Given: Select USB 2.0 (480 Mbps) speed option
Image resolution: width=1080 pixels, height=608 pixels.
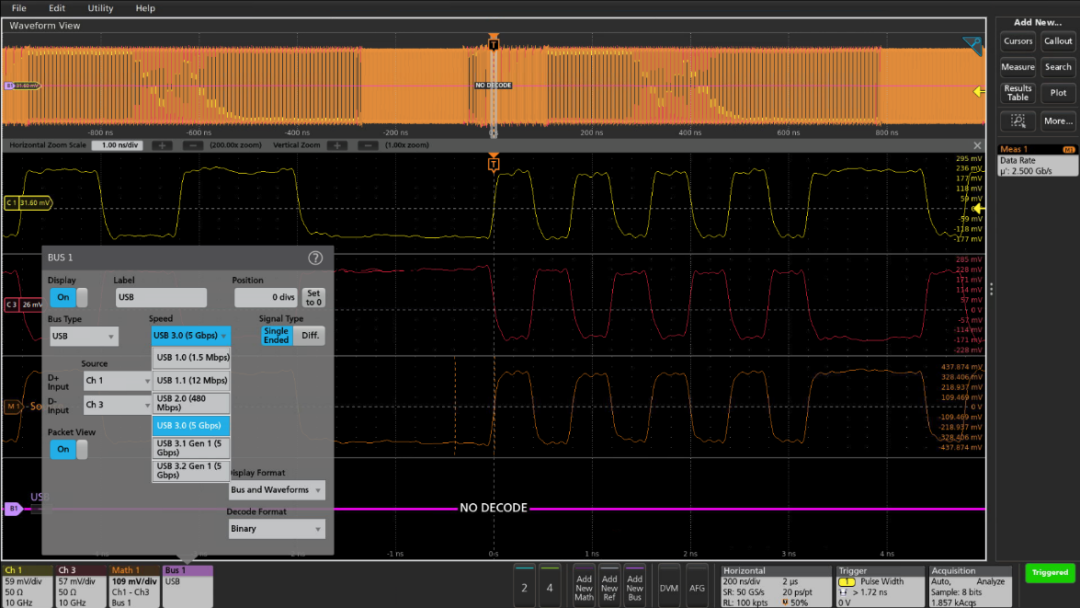Looking at the screenshot, I should click(191, 403).
